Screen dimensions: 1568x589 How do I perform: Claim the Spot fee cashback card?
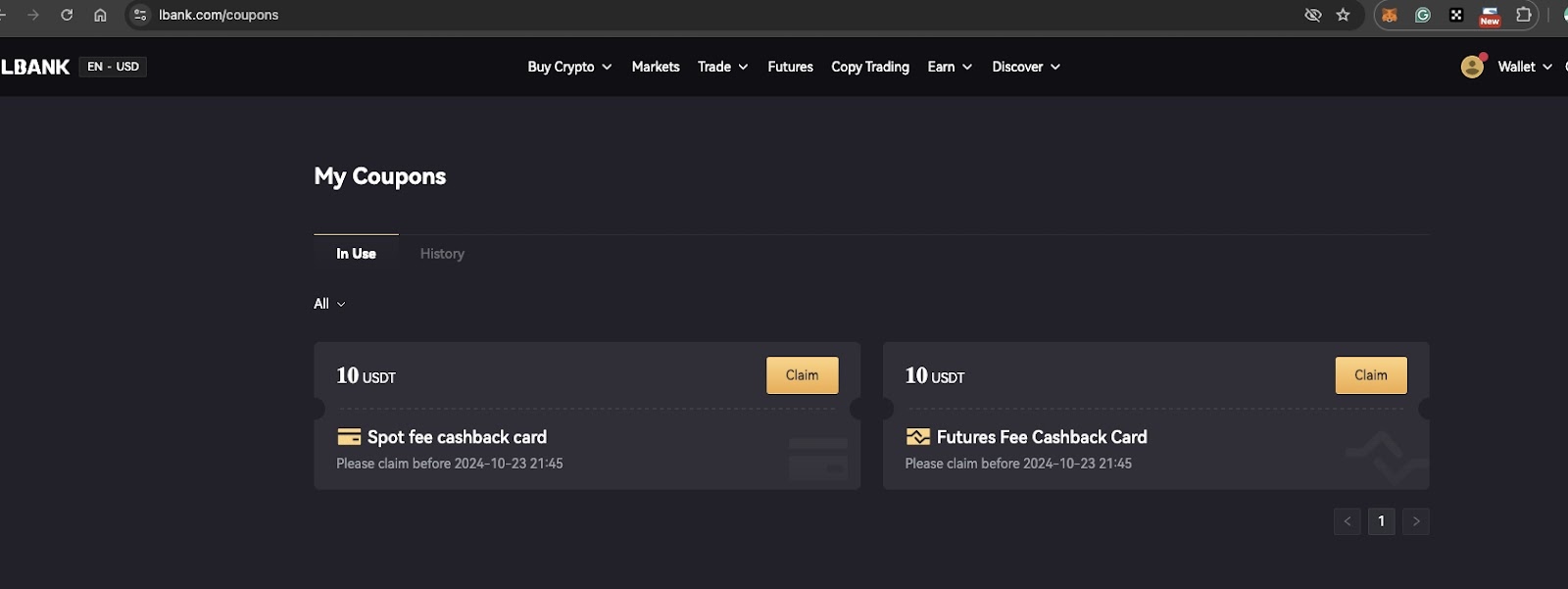click(802, 375)
